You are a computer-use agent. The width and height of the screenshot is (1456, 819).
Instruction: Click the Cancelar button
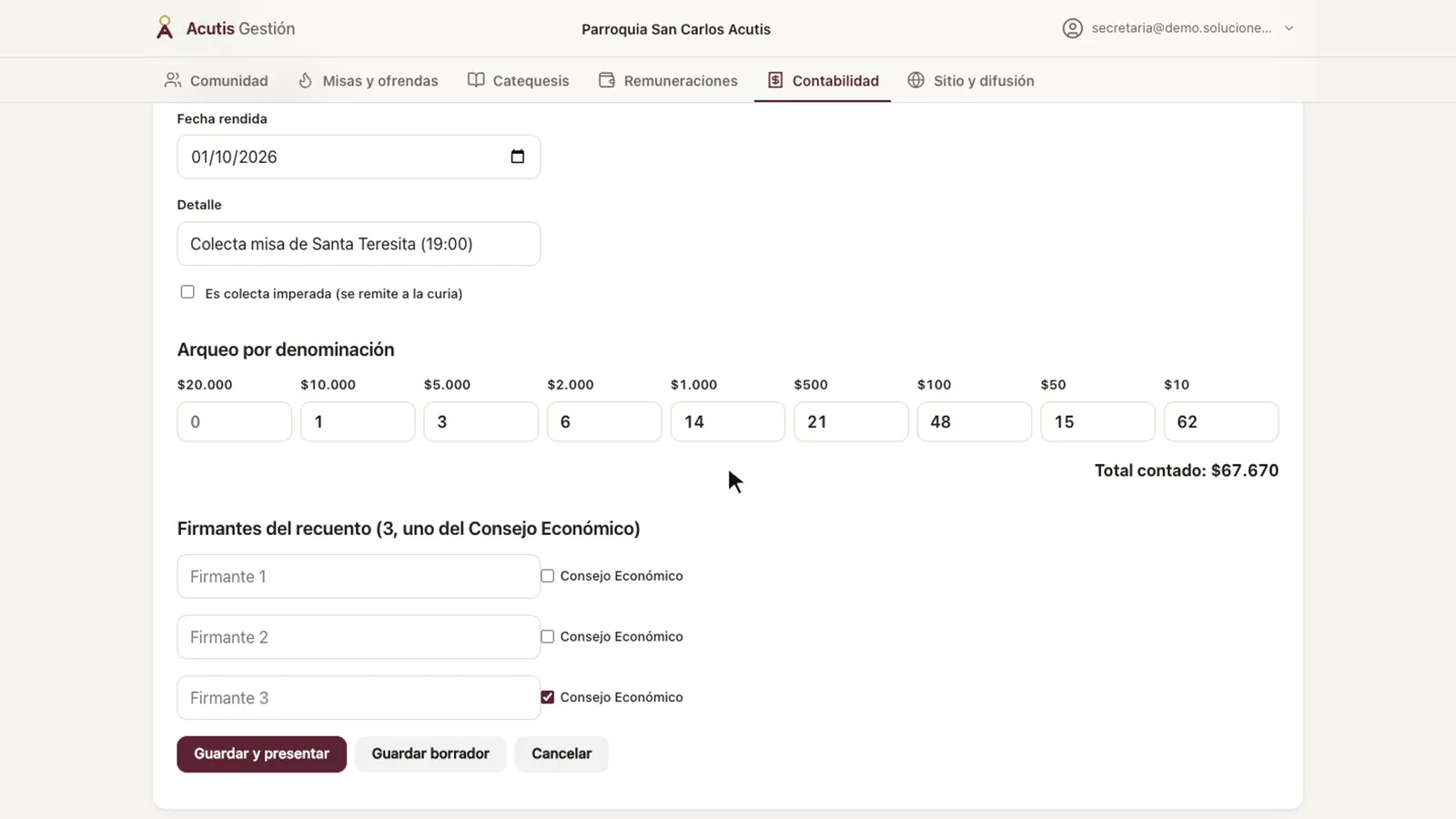tap(561, 753)
